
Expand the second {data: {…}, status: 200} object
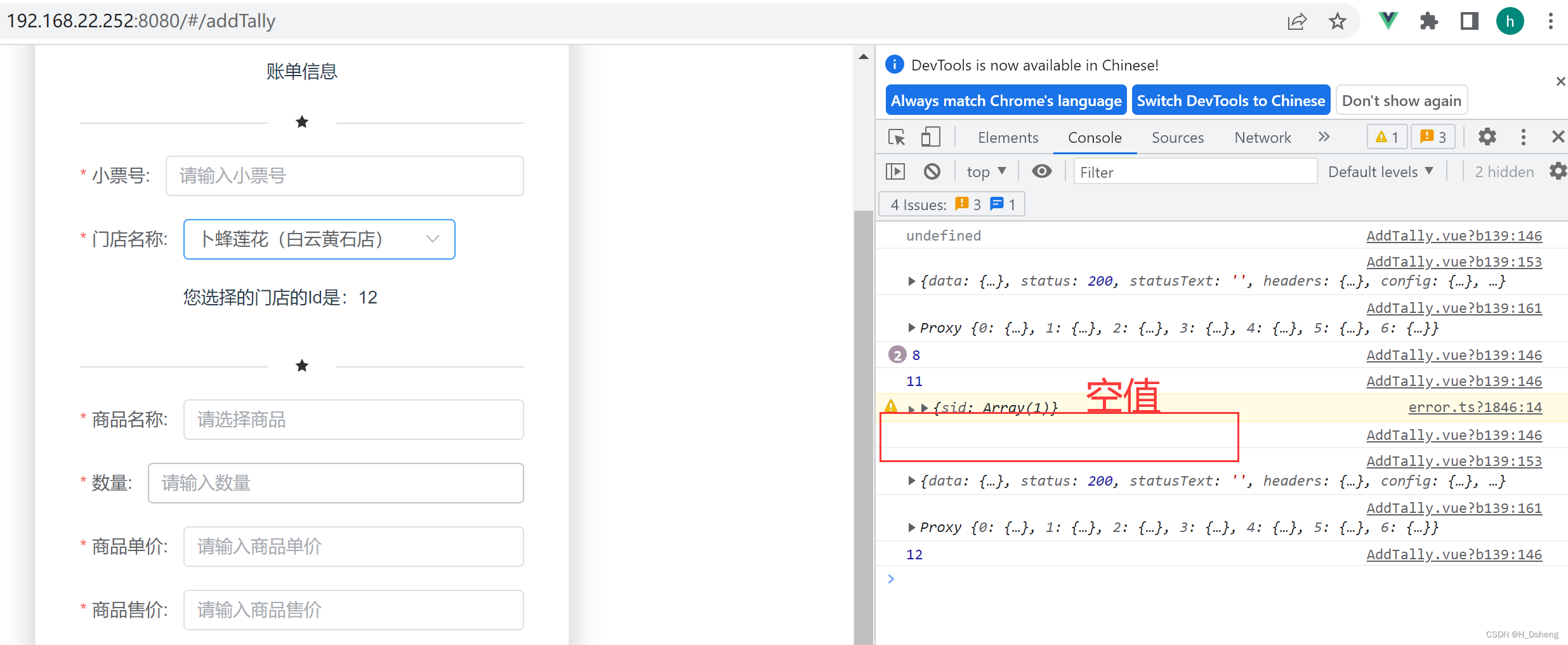911,481
